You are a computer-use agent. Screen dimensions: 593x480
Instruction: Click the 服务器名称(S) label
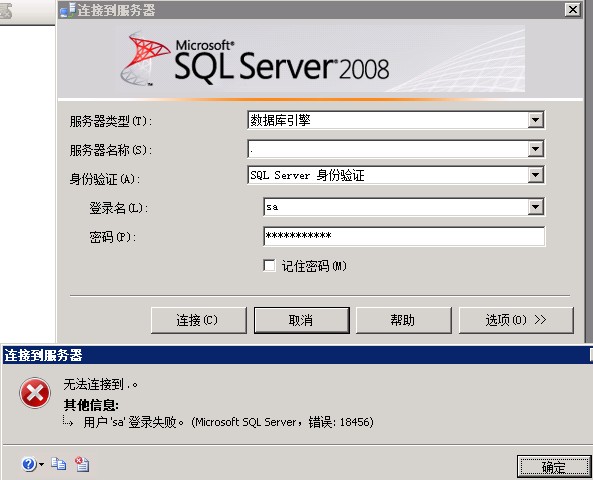coord(110,150)
